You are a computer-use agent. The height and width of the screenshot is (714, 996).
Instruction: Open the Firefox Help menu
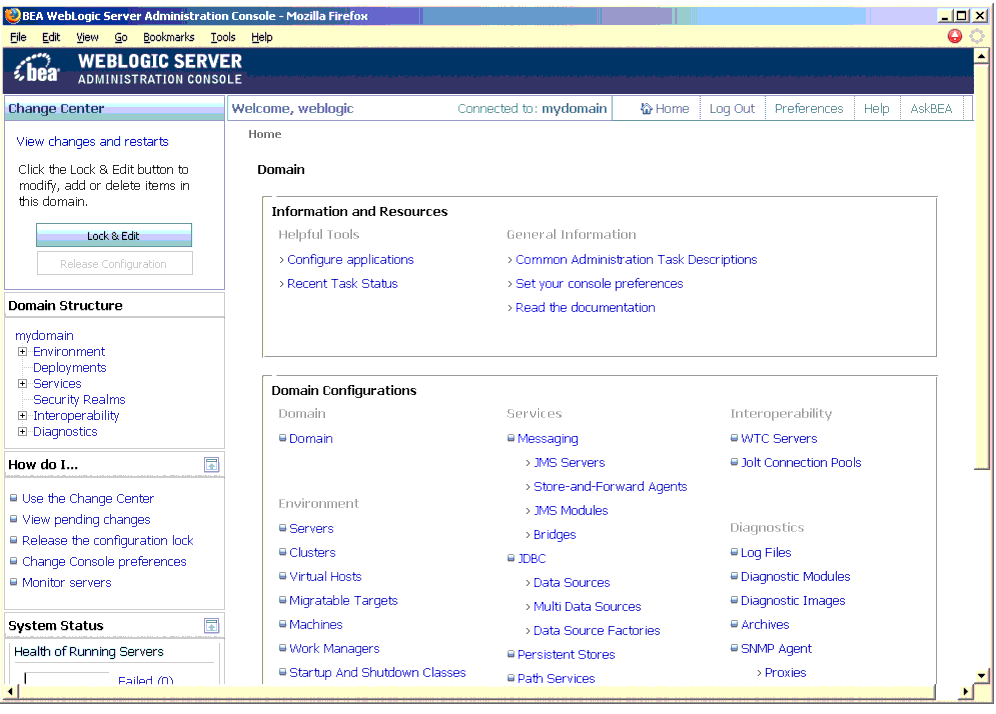[262, 37]
